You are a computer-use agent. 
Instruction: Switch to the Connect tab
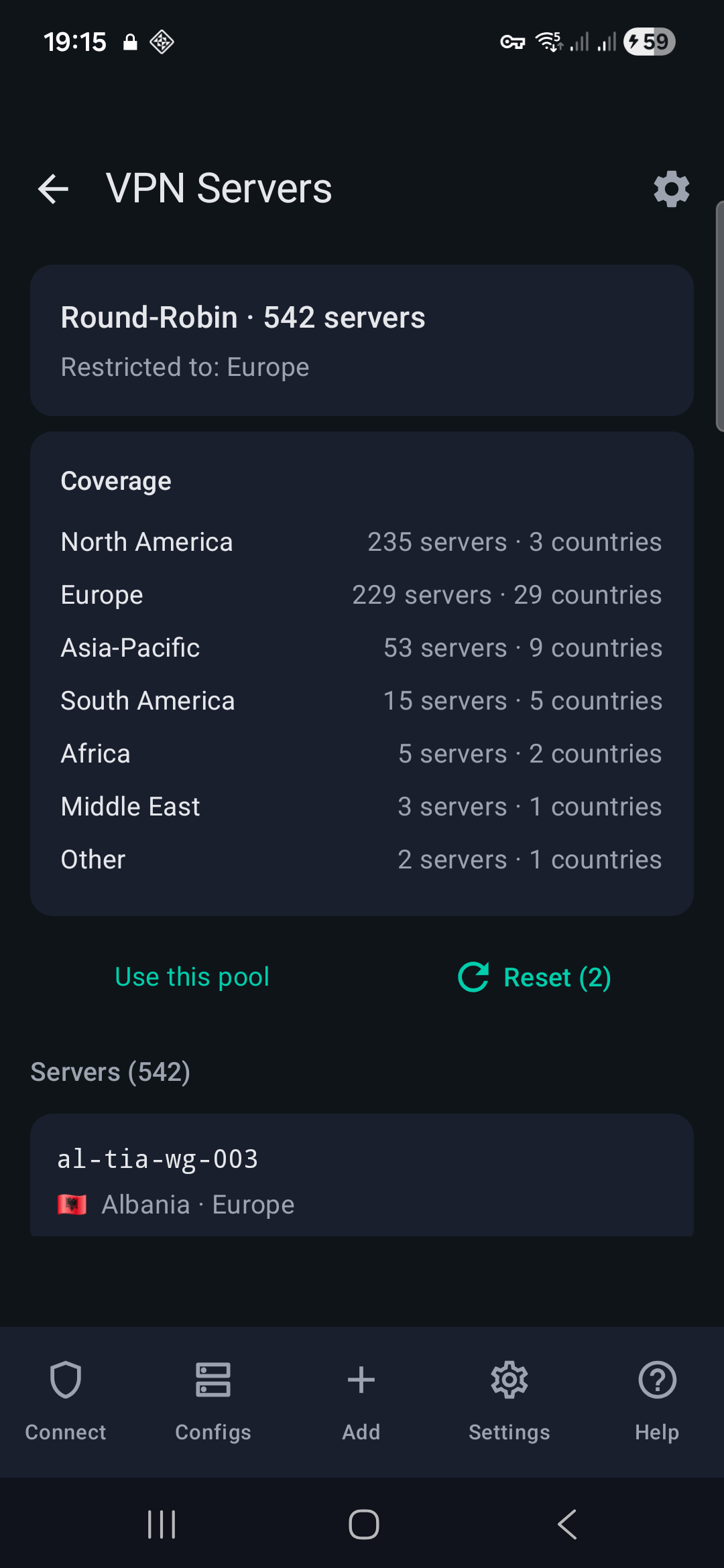[66, 1400]
